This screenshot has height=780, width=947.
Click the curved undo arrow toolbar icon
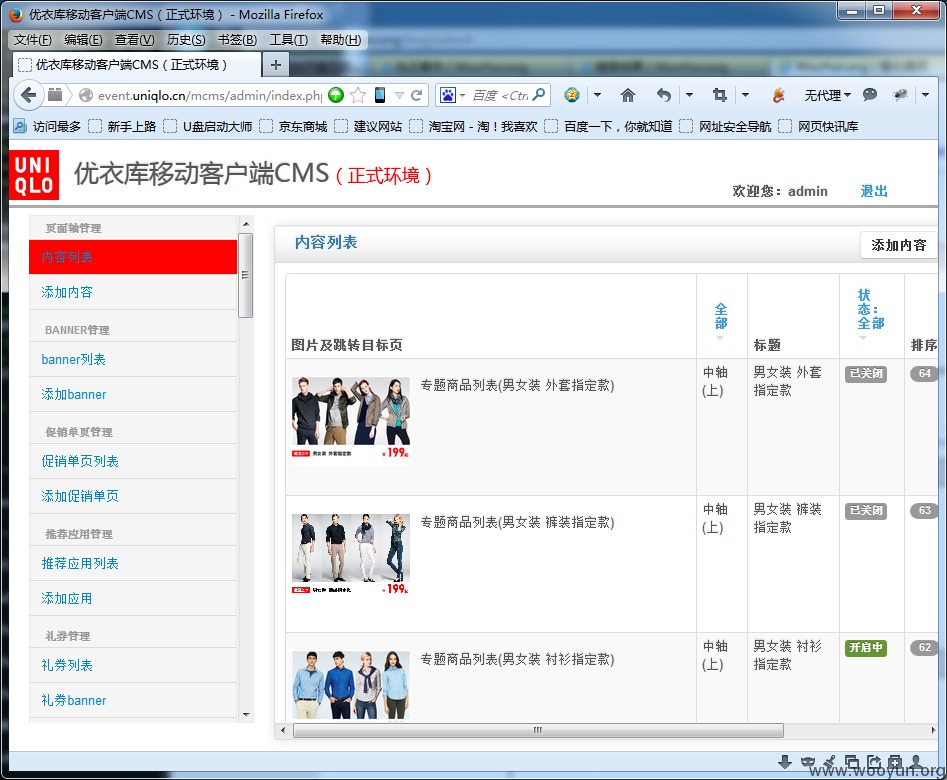click(x=663, y=95)
